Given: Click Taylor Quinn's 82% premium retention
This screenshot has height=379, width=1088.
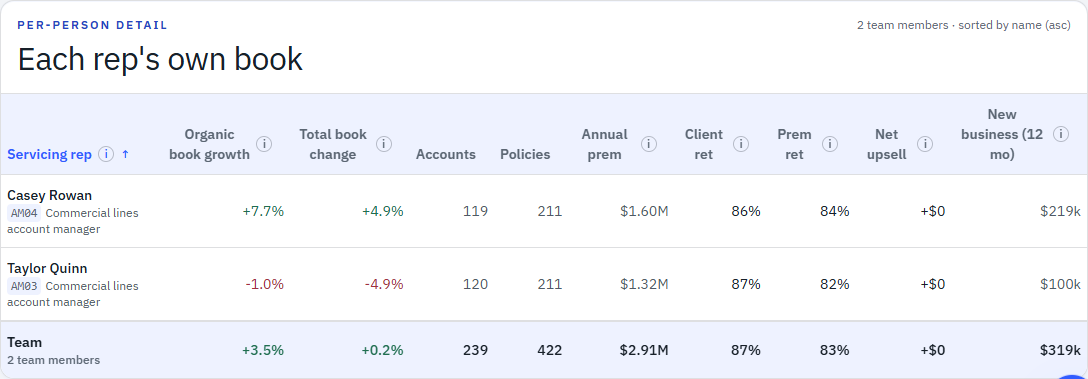Looking at the screenshot, I should click(x=835, y=284).
